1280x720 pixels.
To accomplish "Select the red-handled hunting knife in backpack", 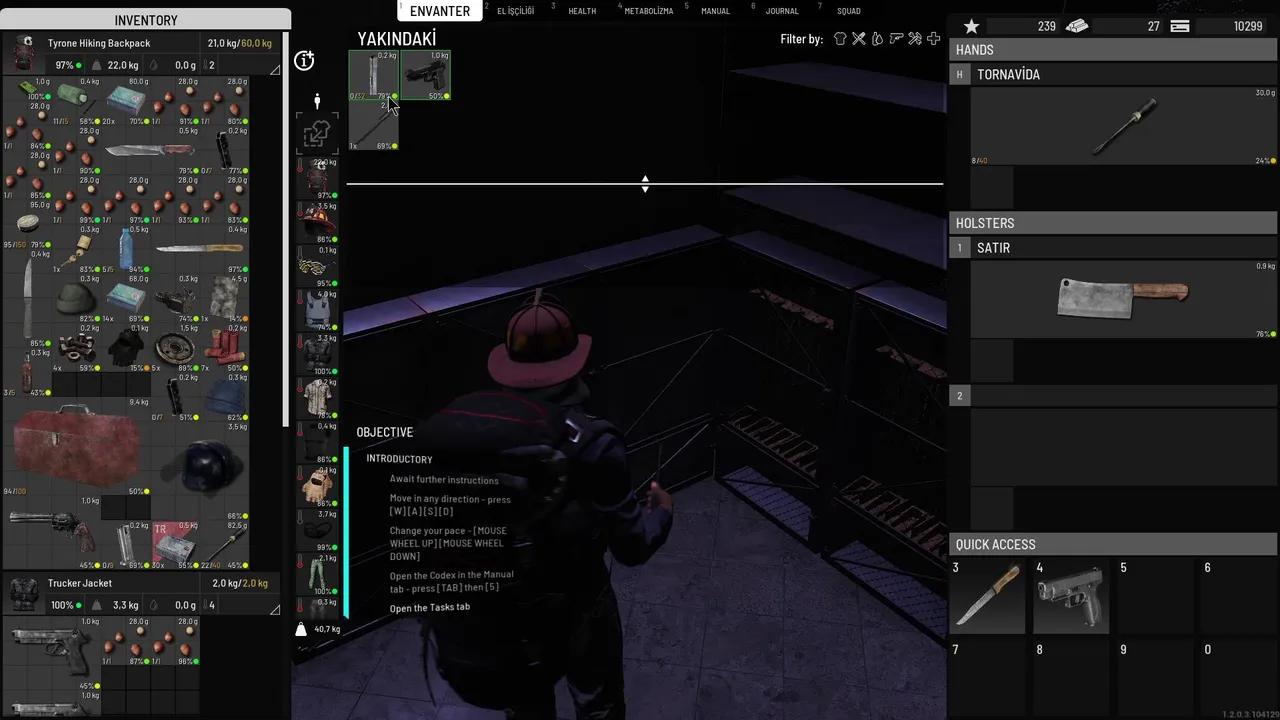I will pos(150,151).
